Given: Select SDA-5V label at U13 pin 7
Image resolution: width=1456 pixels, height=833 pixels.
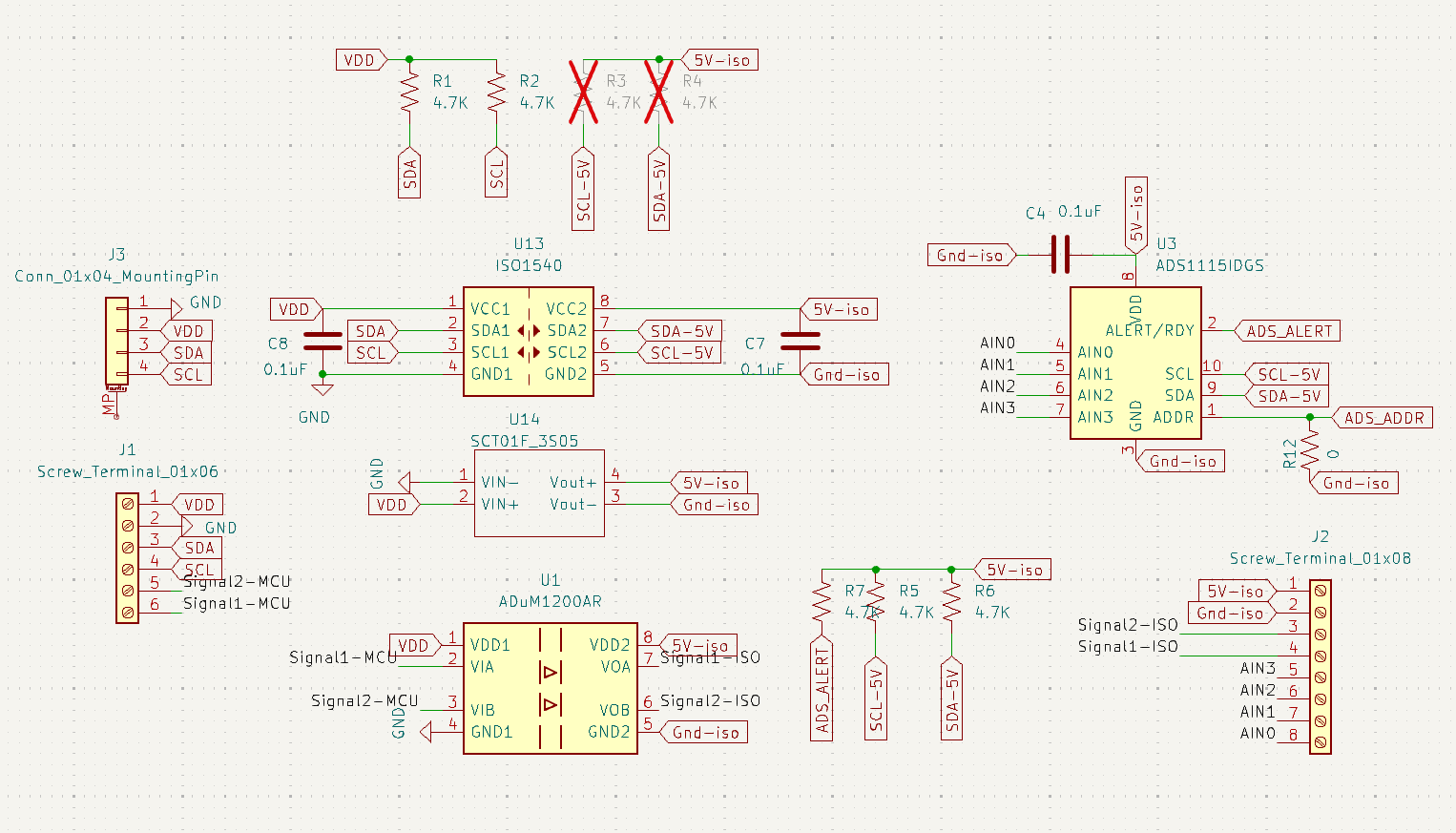Looking at the screenshot, I should coord(680,331).
